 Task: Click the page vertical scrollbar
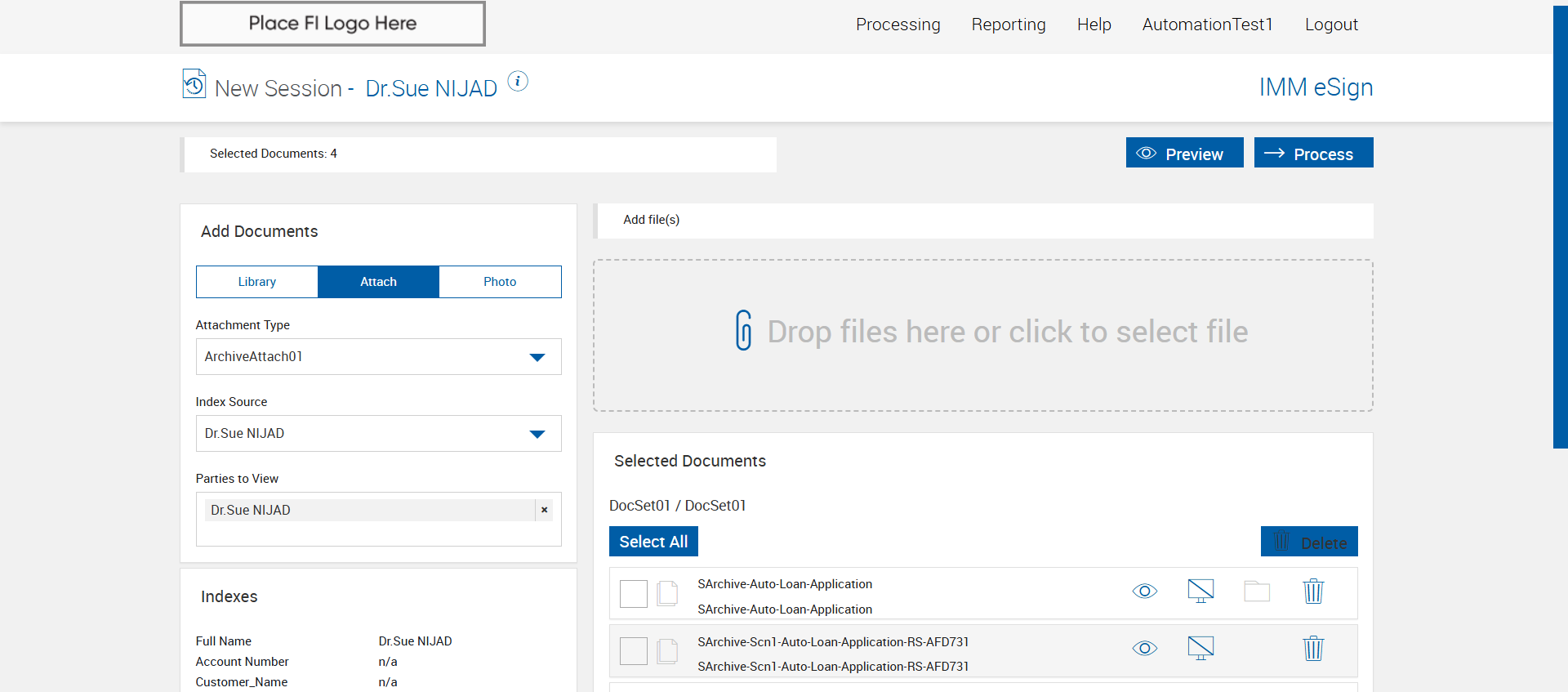1561,227
